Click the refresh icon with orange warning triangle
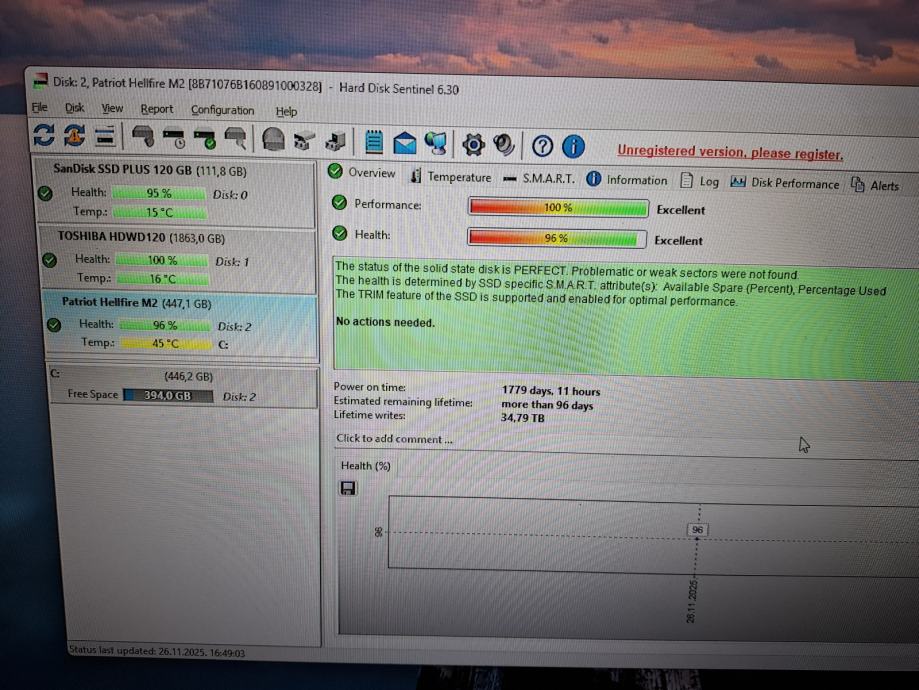919x690 pixels. click(74, 135)
